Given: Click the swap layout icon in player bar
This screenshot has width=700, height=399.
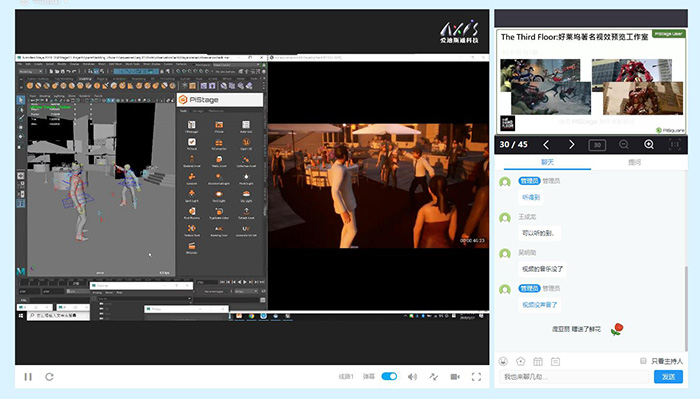Looking at the screenshot, I should 433,377.
